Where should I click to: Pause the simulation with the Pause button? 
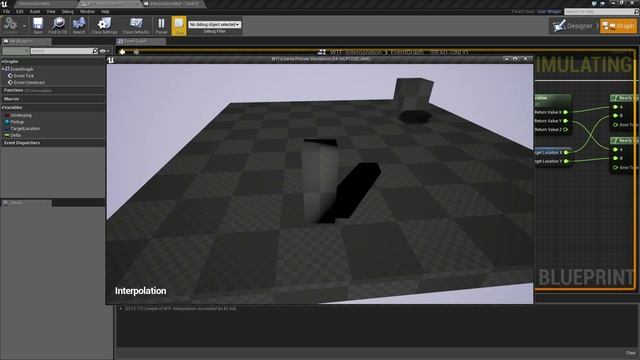point(161,25)
